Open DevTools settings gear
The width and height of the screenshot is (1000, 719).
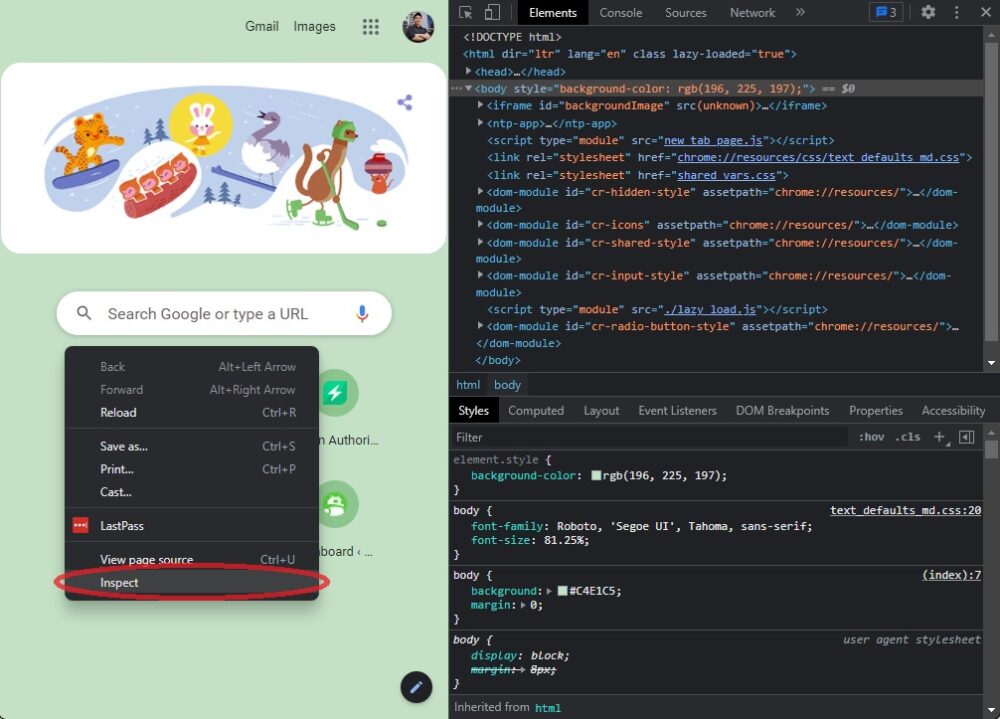point(928,12)
